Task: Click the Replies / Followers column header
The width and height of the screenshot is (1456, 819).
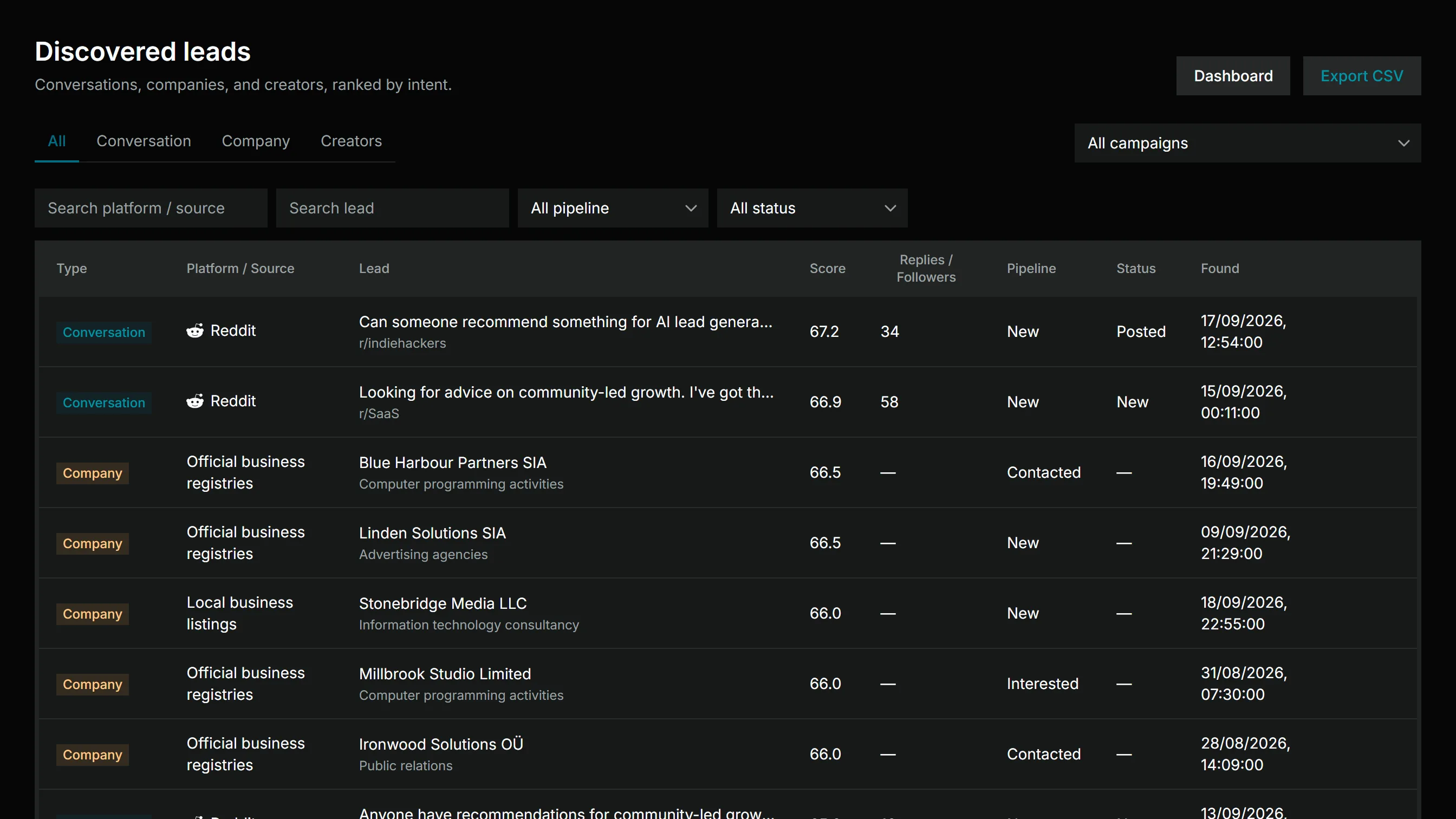Action: point(926,269)
